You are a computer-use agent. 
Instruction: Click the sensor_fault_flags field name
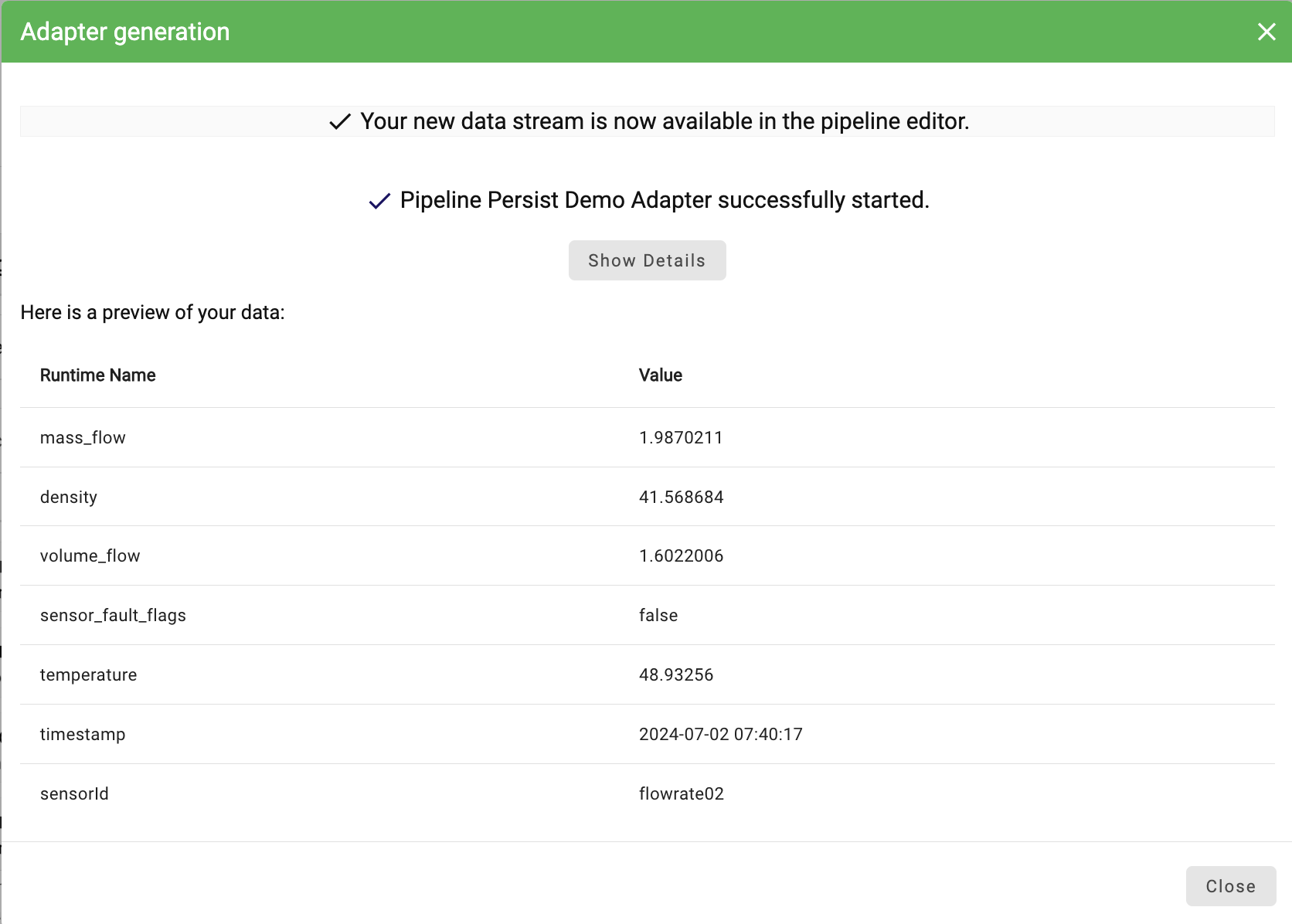[113, 616]
